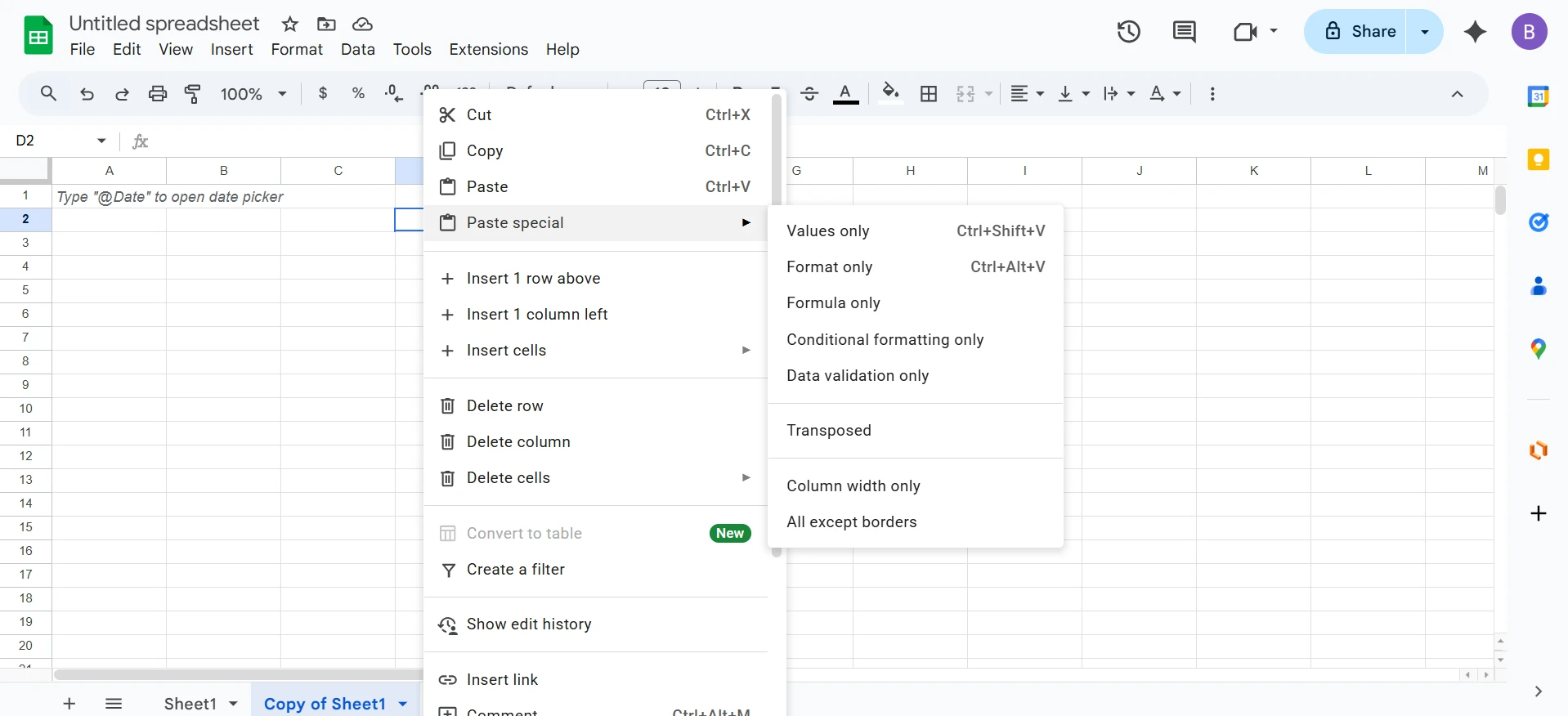Collapse the toolbar with the up chevron
The width and height of the screenshot is (1568, 716).
[1457, 94]
